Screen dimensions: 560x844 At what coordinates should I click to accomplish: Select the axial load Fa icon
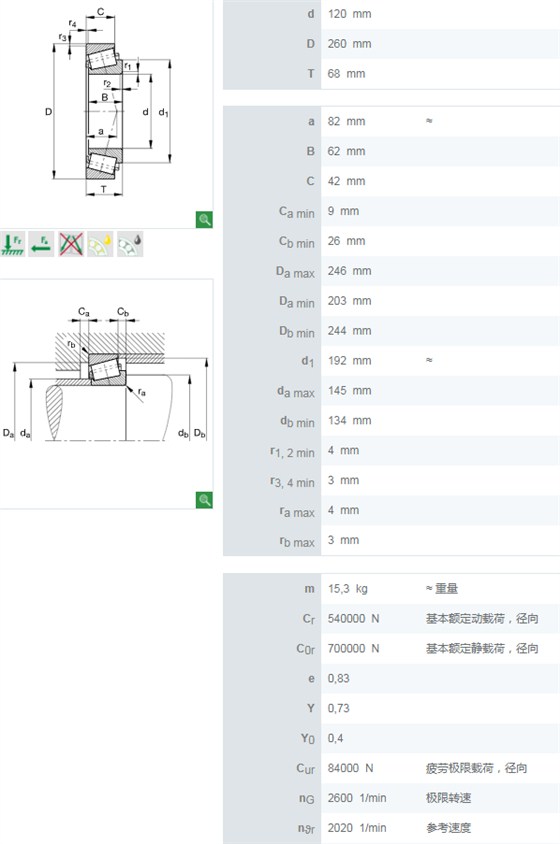pos(41,244)
